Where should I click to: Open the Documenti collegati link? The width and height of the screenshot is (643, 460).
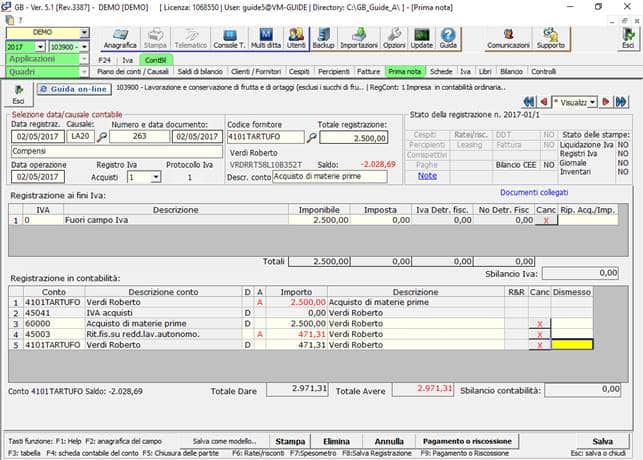pos(534,192)
